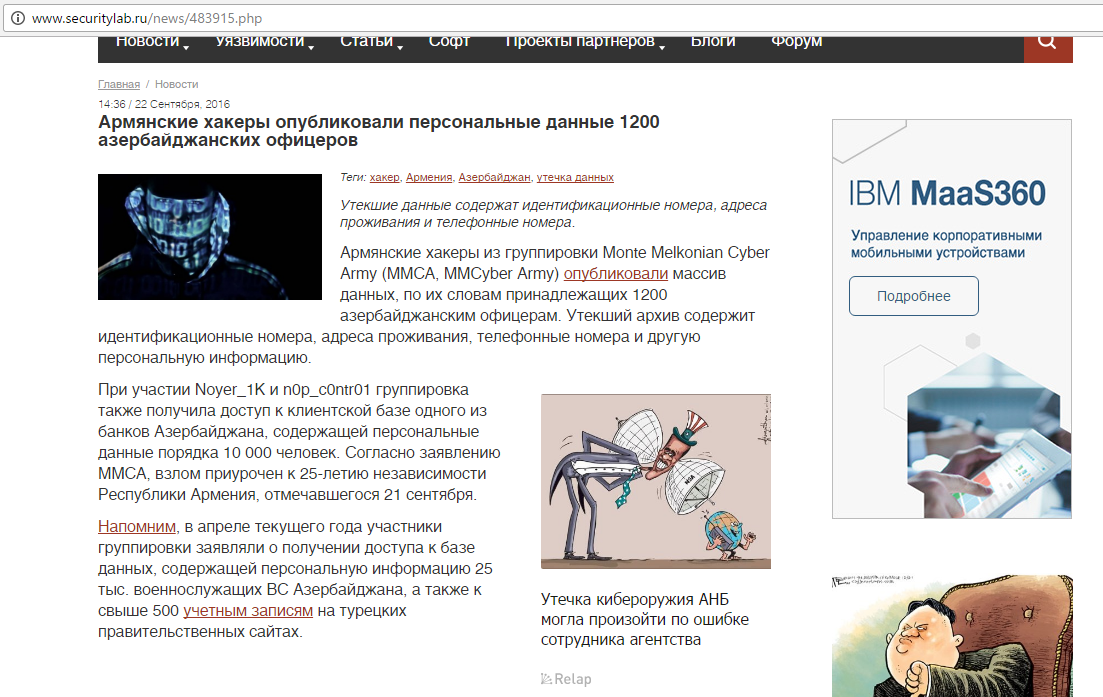Open the Уязвимости menu
This screenshot has width=1103, height=697.
[260, 42]
